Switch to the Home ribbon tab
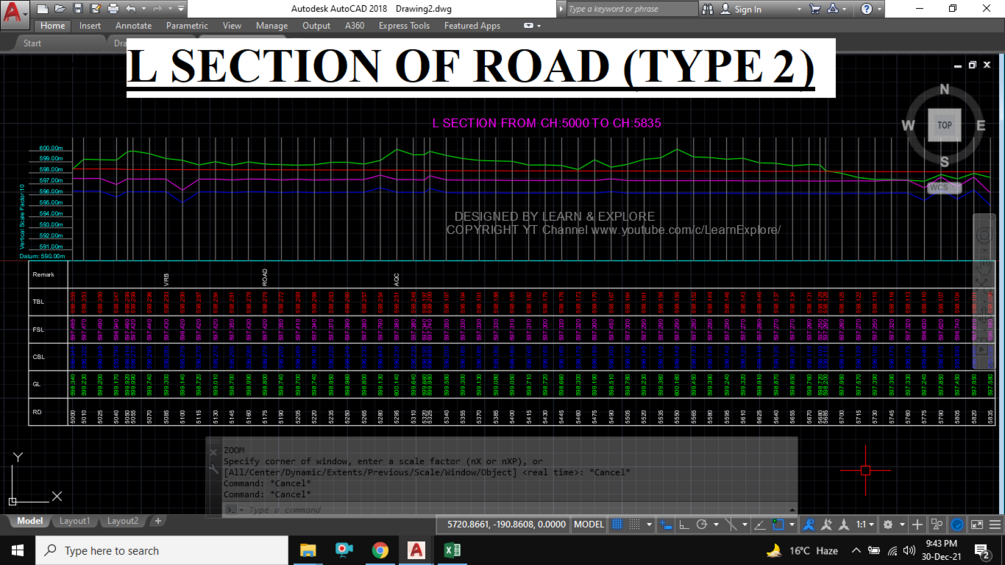Viewport: 1005px width, 565px height. pyautogui.click(x=53, y=26)
